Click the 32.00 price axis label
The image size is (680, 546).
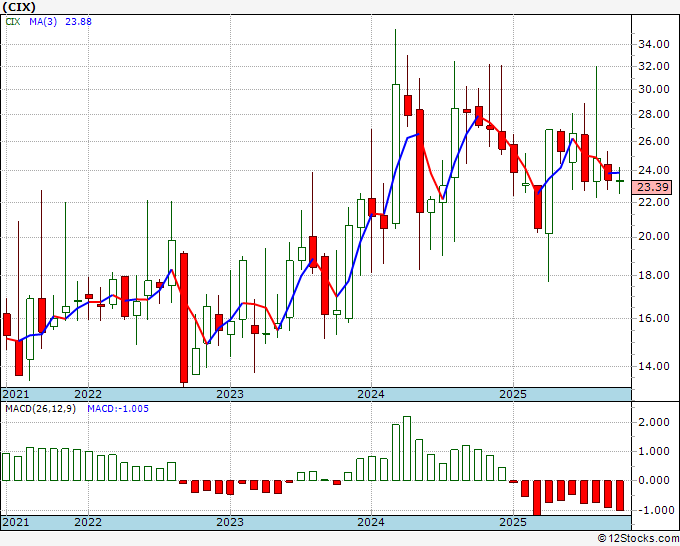coord(654,66)
